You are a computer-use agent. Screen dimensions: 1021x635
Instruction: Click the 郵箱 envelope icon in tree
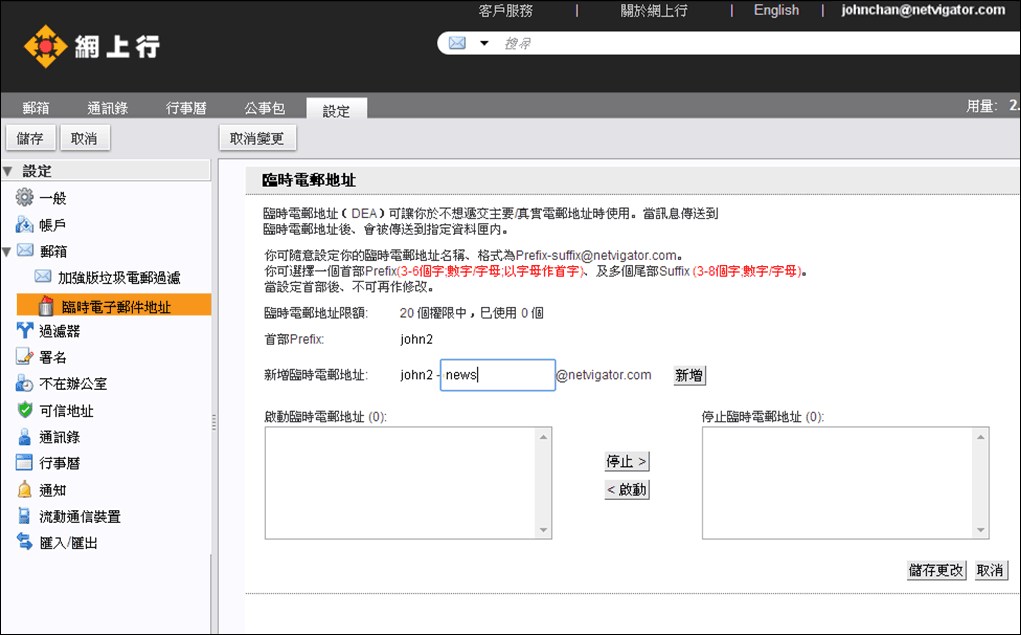tap(25, 250)
